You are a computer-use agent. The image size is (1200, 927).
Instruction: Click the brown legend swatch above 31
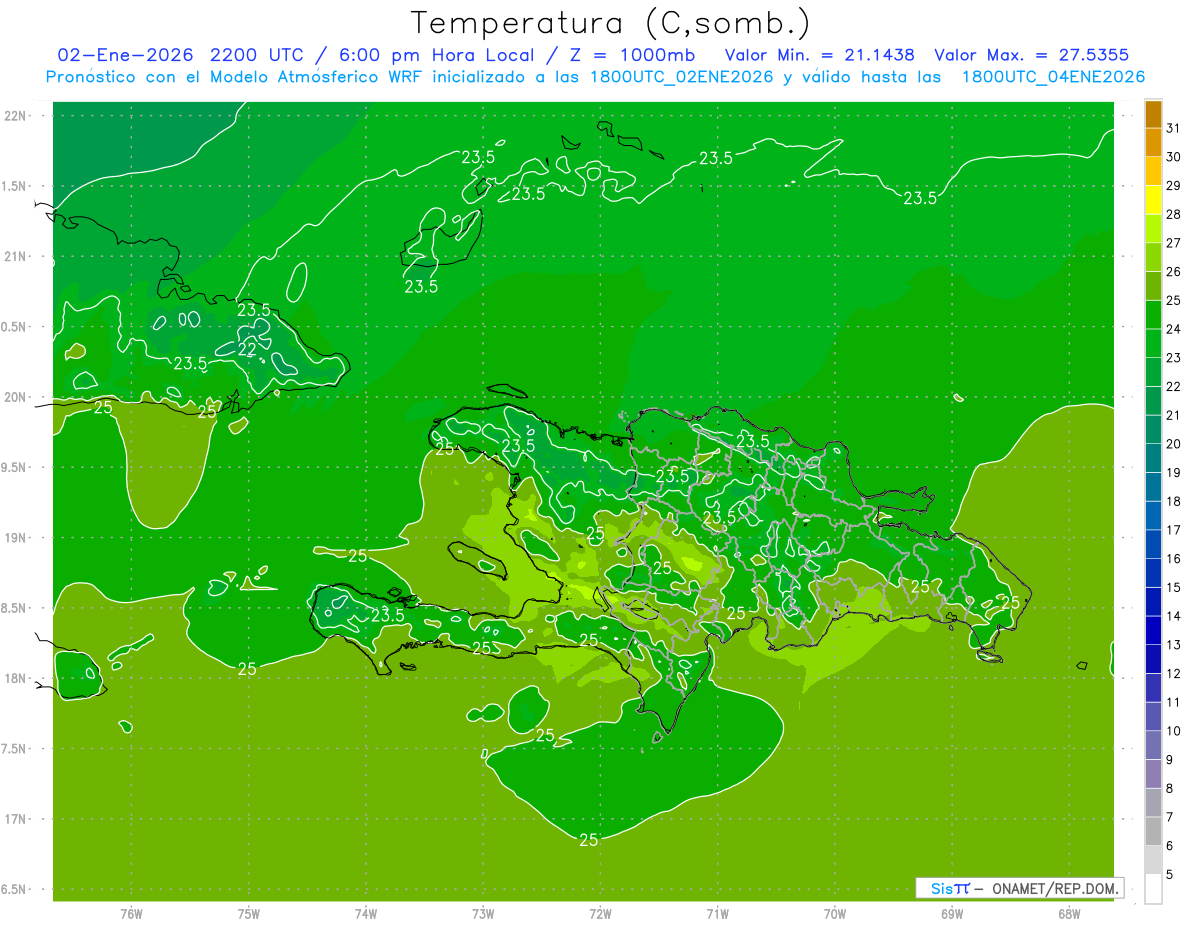coord(1153,114)
